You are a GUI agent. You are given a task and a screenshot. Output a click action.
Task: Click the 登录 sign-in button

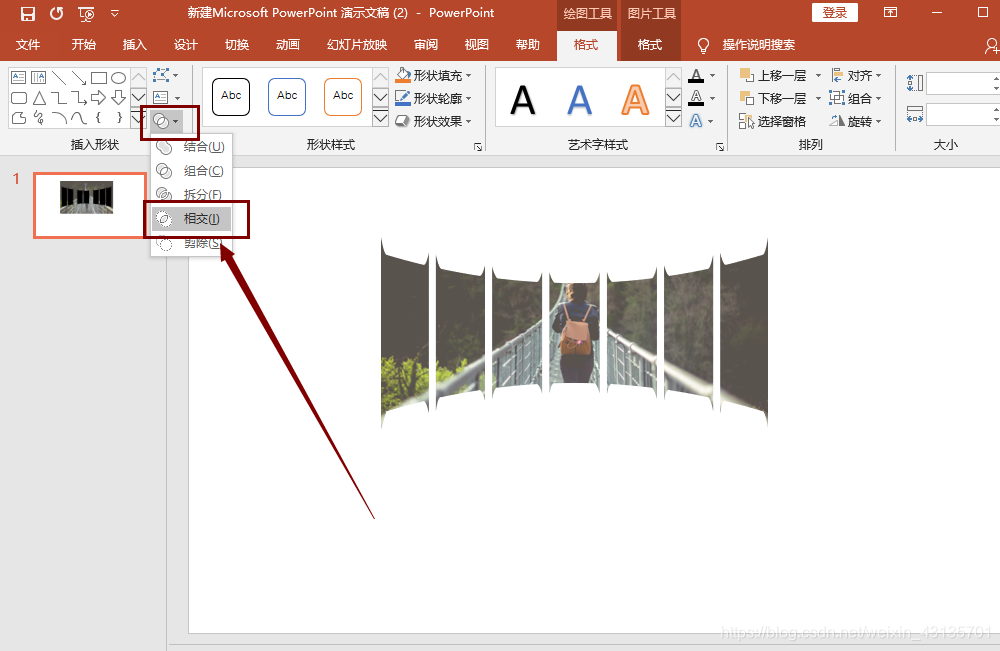click(834, 13)
